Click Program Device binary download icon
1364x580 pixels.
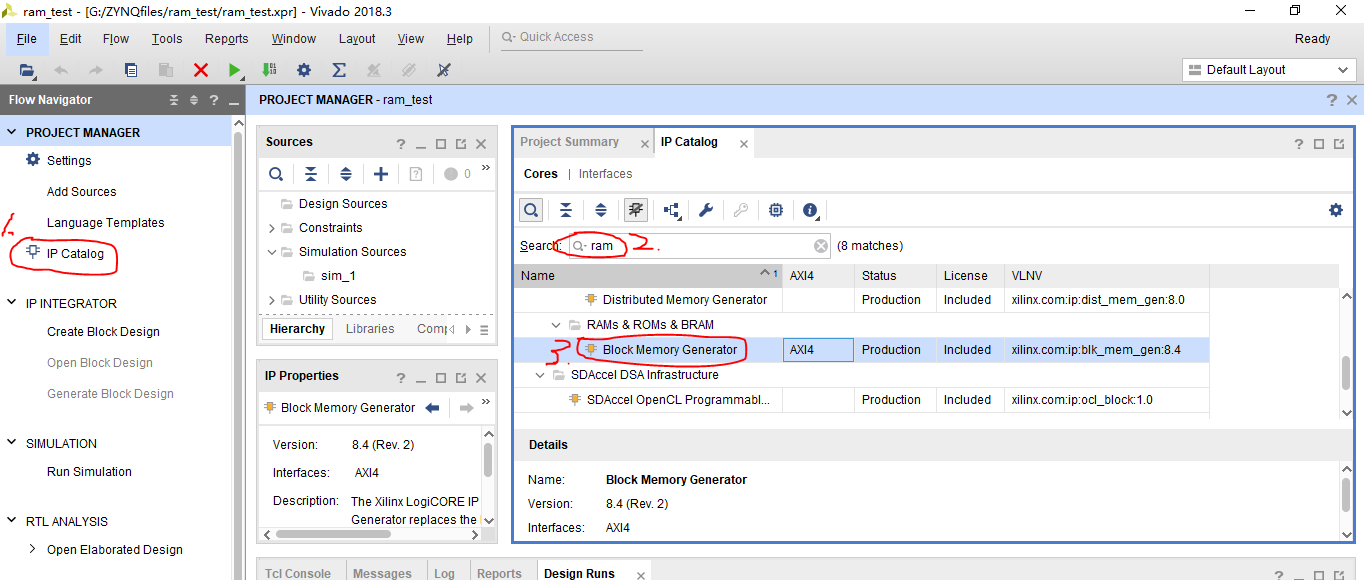tap(269, 70)
